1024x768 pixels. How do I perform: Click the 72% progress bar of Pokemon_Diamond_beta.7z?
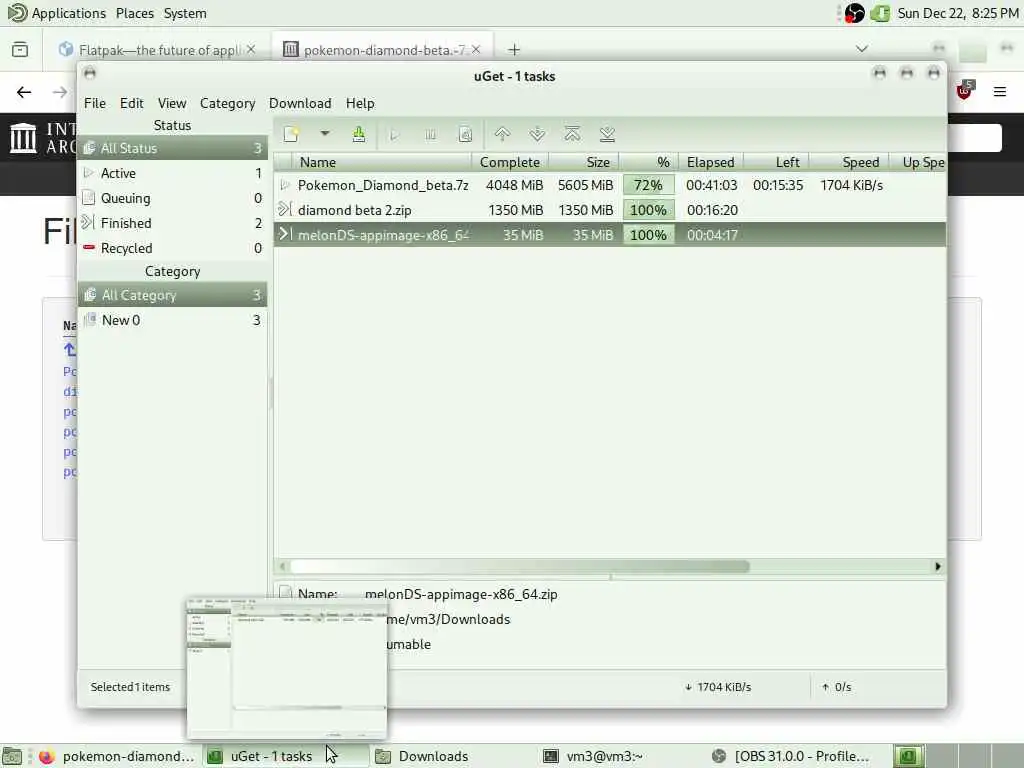point(648,185)
